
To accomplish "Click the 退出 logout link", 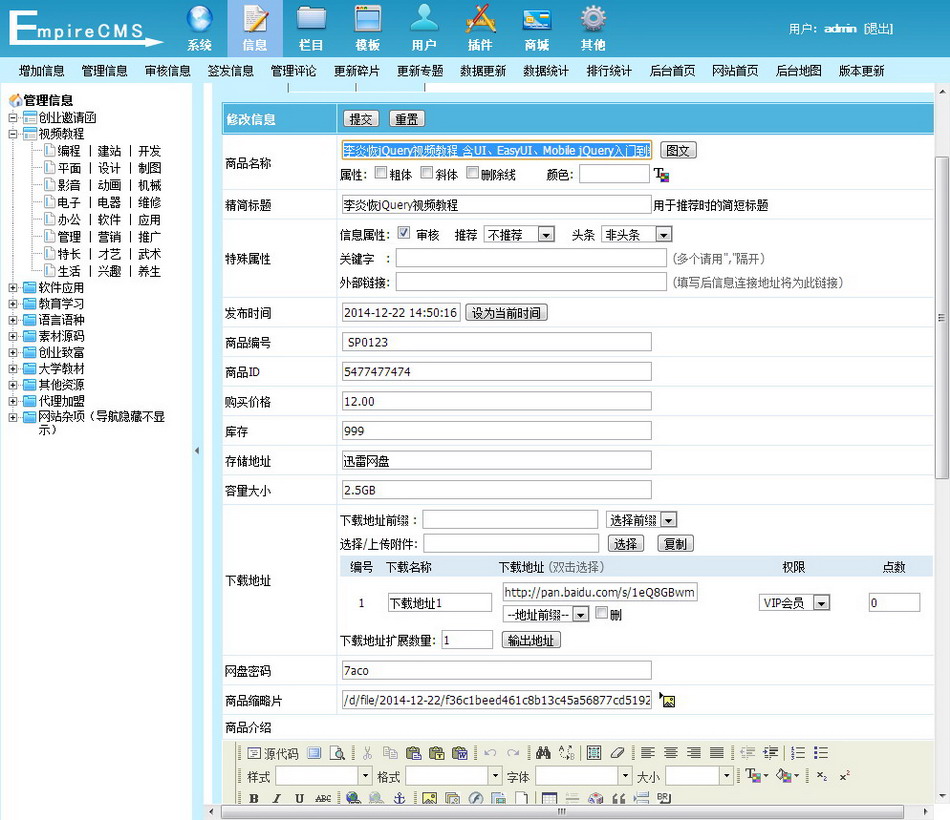I will (x=879, y=28).
